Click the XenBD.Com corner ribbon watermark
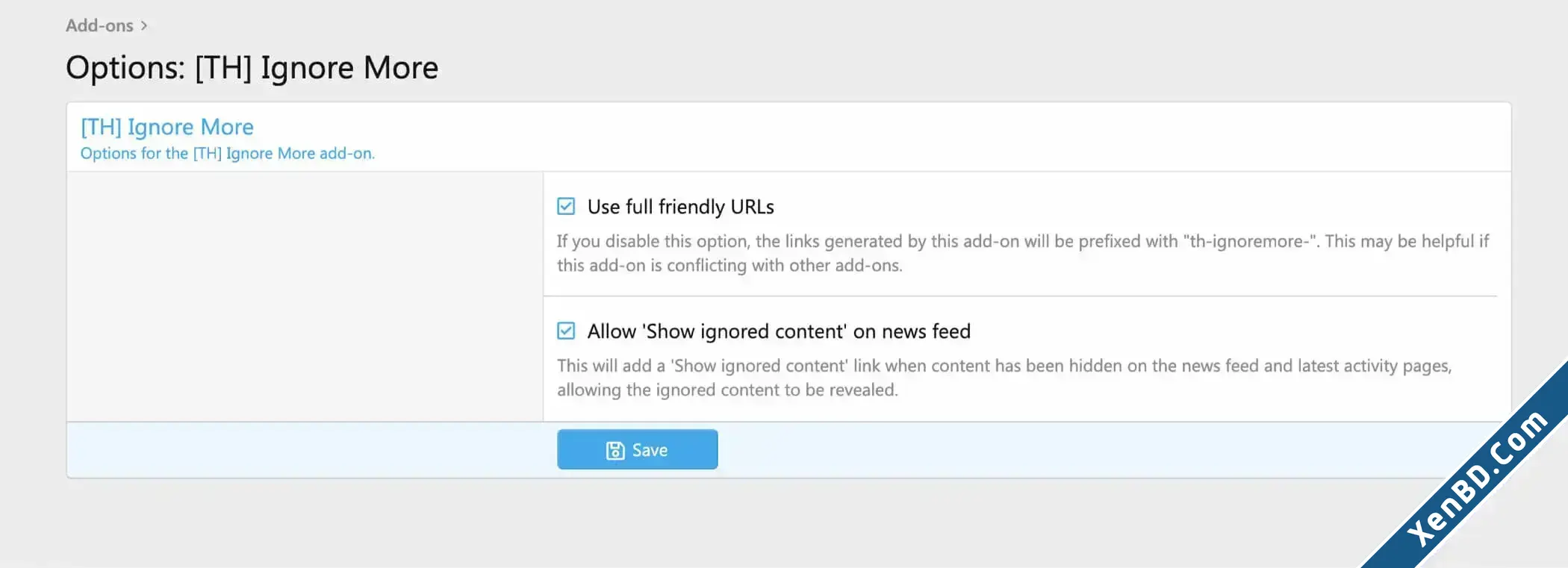 tap(1475, 477)
